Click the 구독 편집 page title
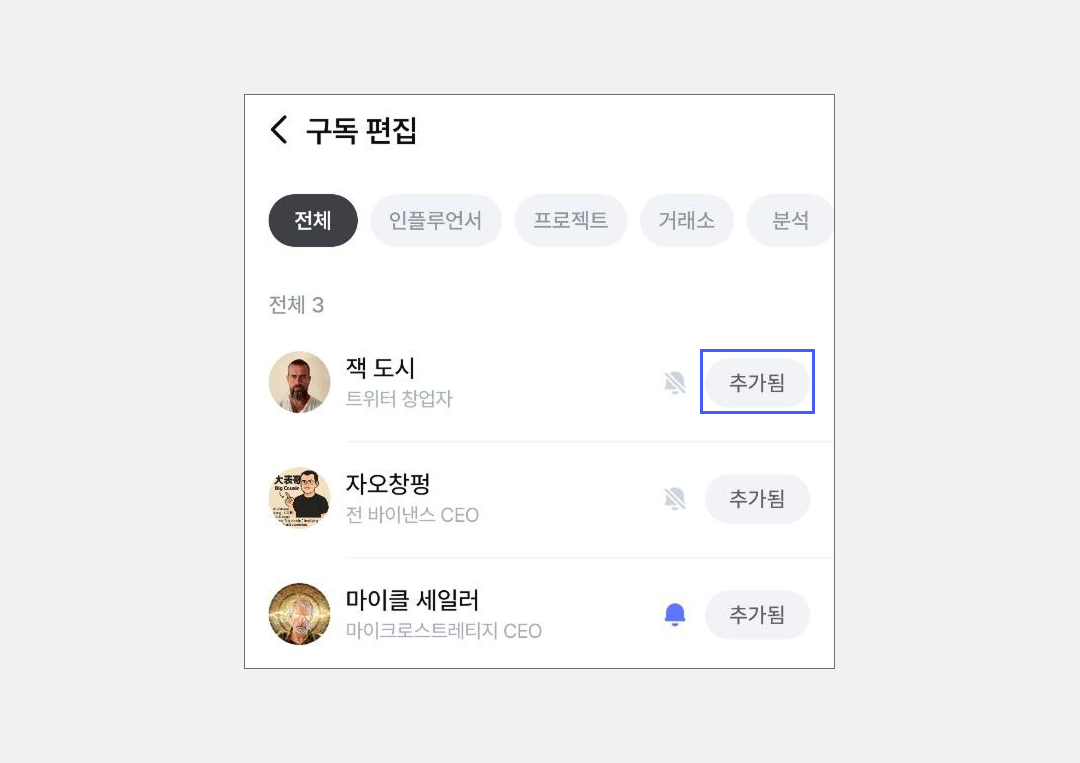 [361, 130]
